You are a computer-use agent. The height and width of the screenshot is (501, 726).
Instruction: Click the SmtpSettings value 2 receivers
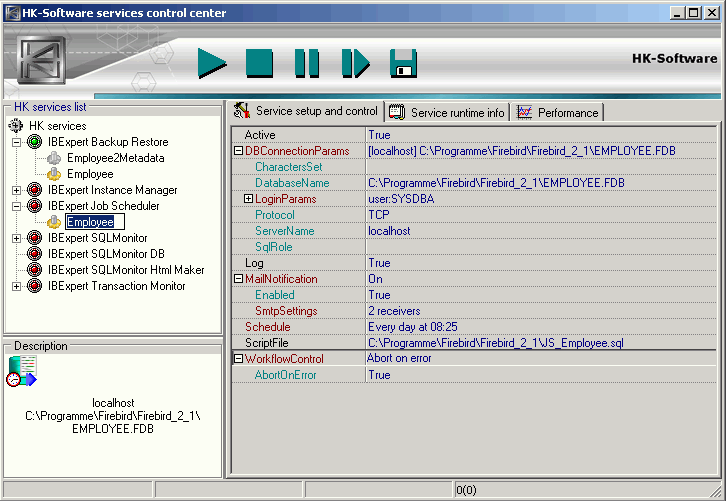coord(394,311)
